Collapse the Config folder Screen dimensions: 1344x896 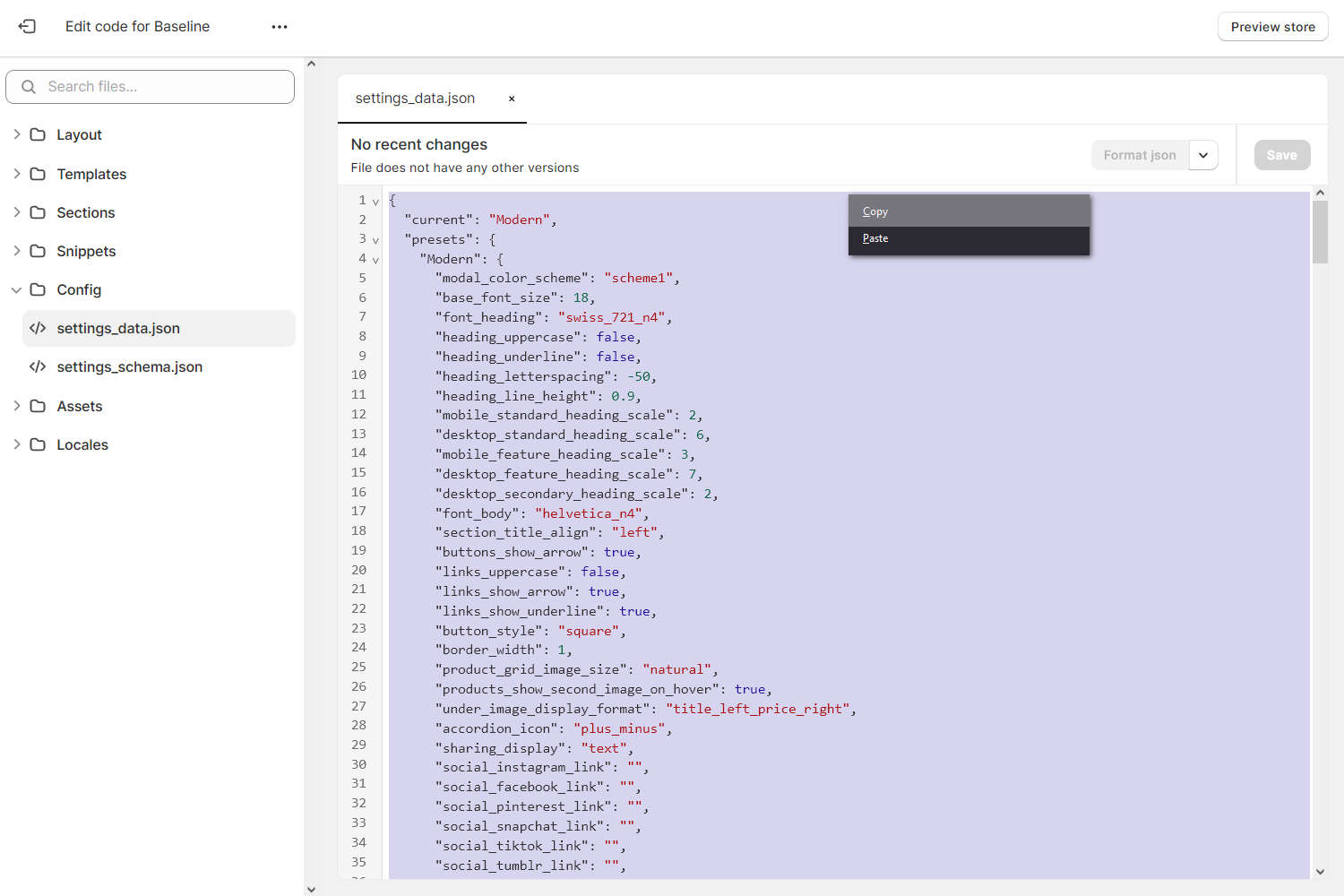15,289
